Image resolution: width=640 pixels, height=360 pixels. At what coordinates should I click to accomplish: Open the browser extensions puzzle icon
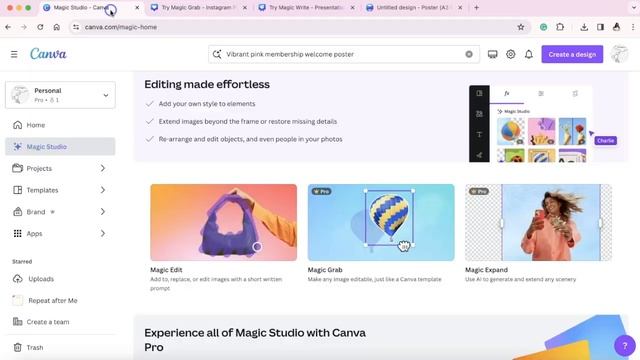click(560, 27)
